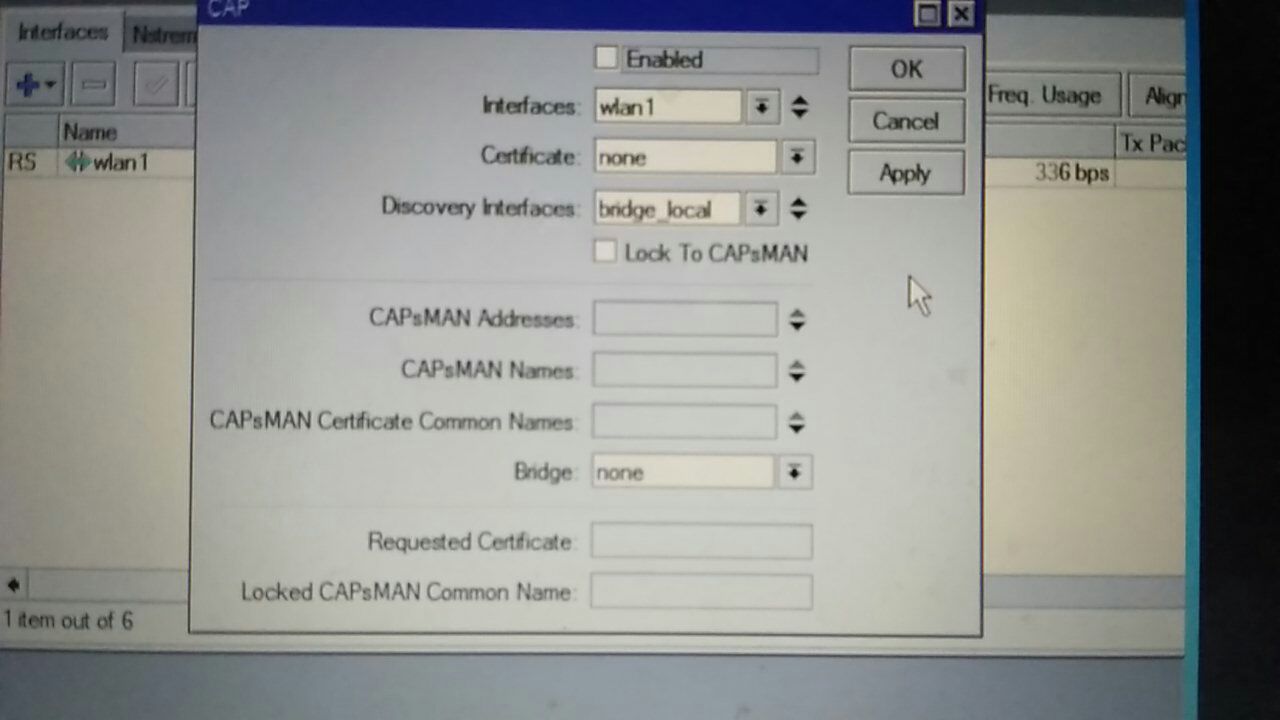Click the Locked CAPsMAN Common Name field

(x=701, y=591)
